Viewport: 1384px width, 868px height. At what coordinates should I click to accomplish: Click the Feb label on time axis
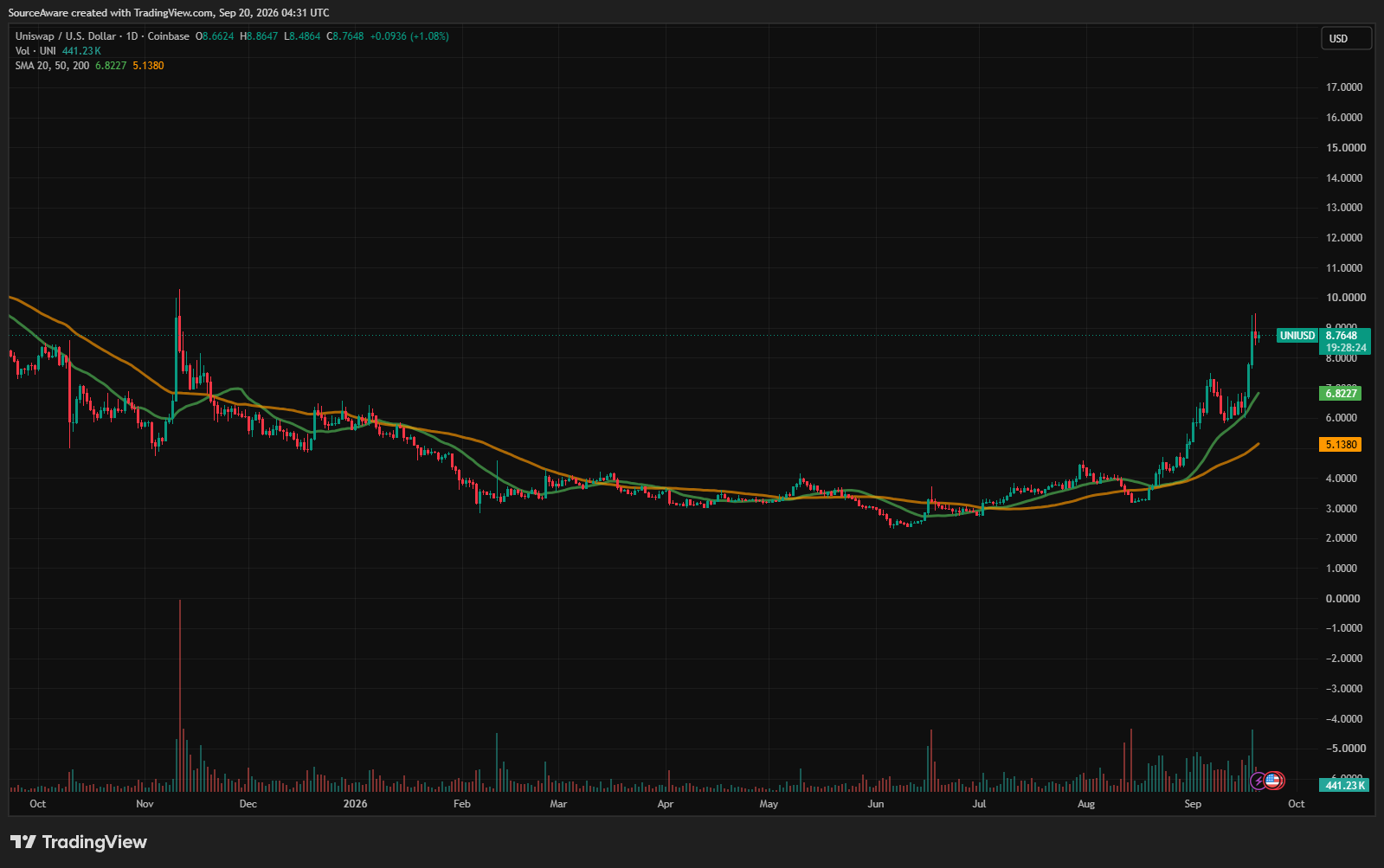pos(462,804)
